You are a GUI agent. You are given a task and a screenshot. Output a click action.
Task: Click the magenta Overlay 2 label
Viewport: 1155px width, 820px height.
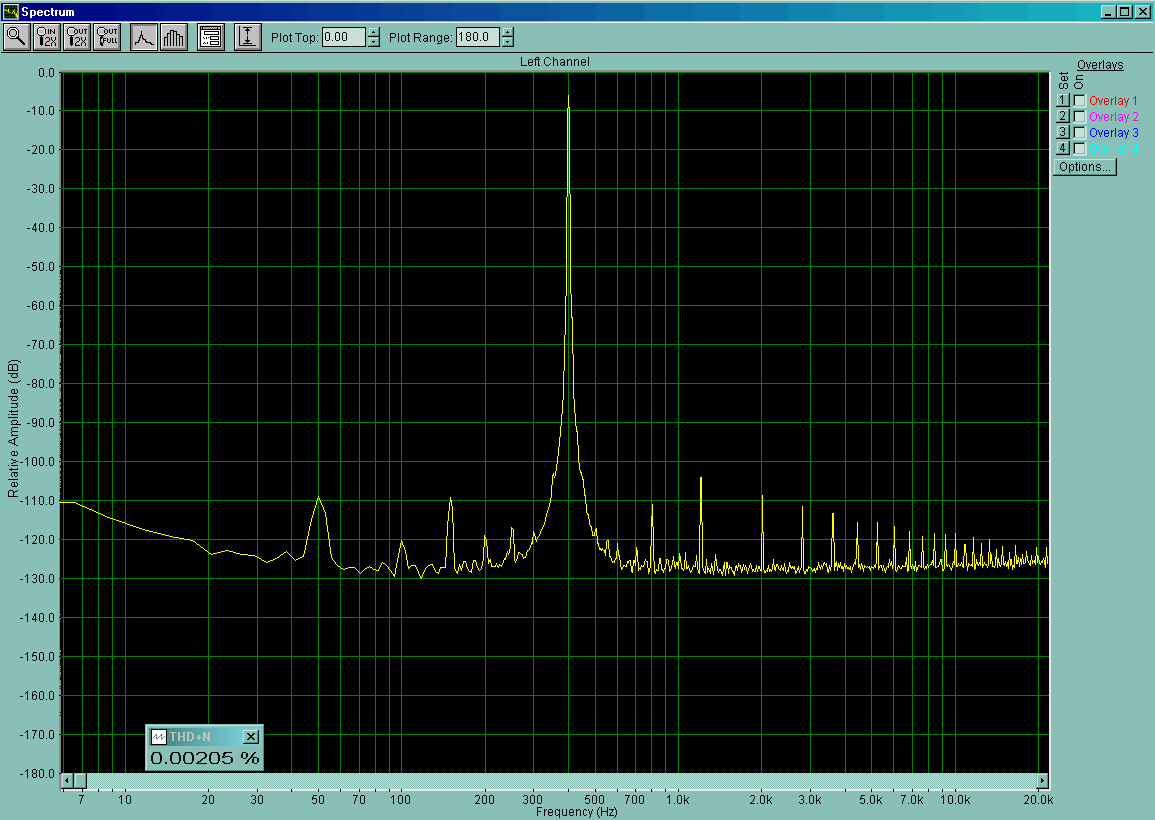pyautogui.click(x=1114, y=116)
